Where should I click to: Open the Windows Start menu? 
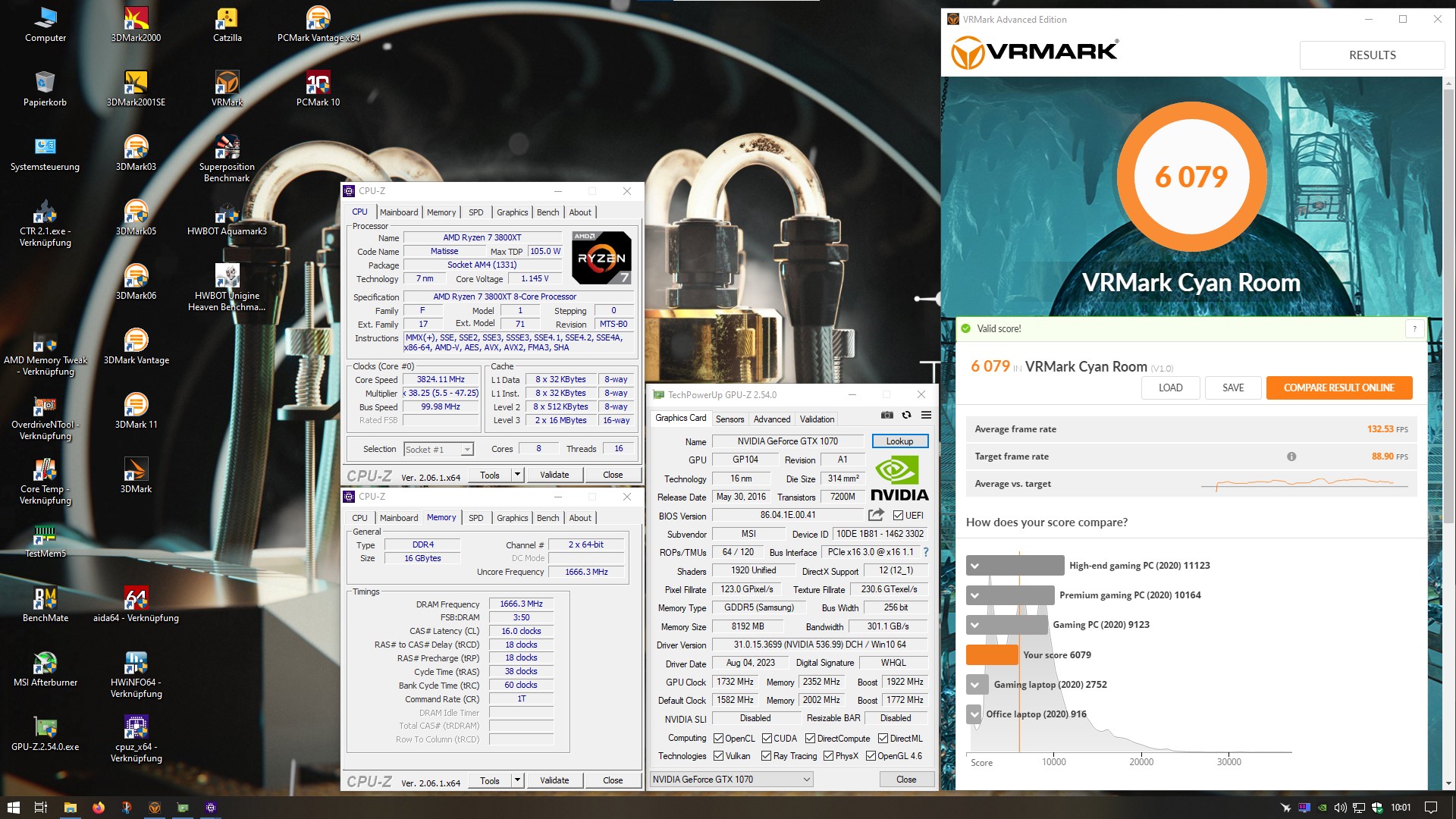pyautogui.click(x=13, y=808)
